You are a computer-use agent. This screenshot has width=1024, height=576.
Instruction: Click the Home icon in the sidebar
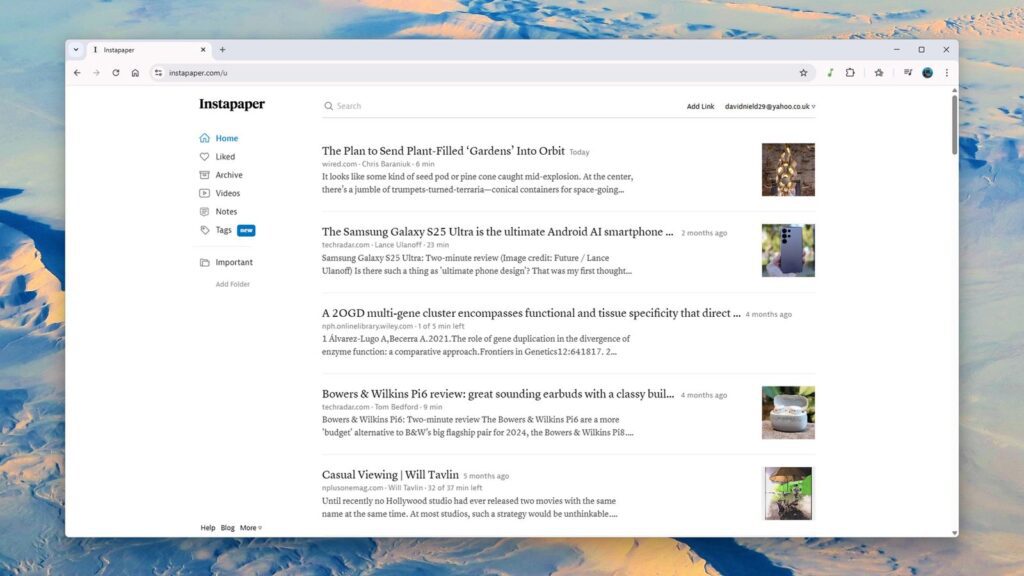(204, 138)
